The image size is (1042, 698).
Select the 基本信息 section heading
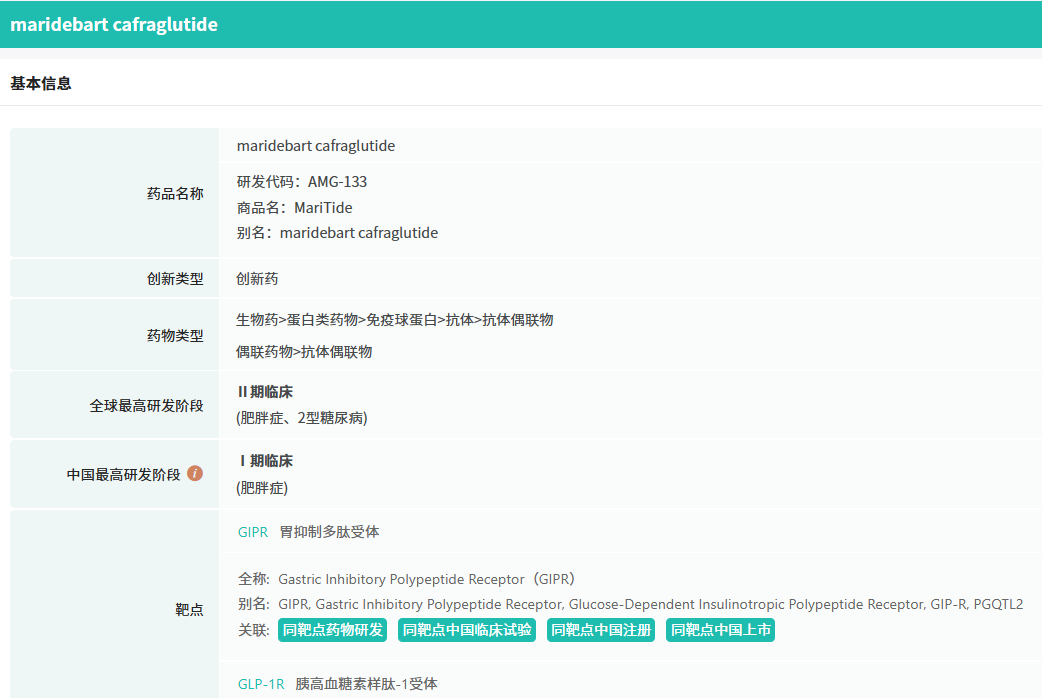[x=41, y=84]
